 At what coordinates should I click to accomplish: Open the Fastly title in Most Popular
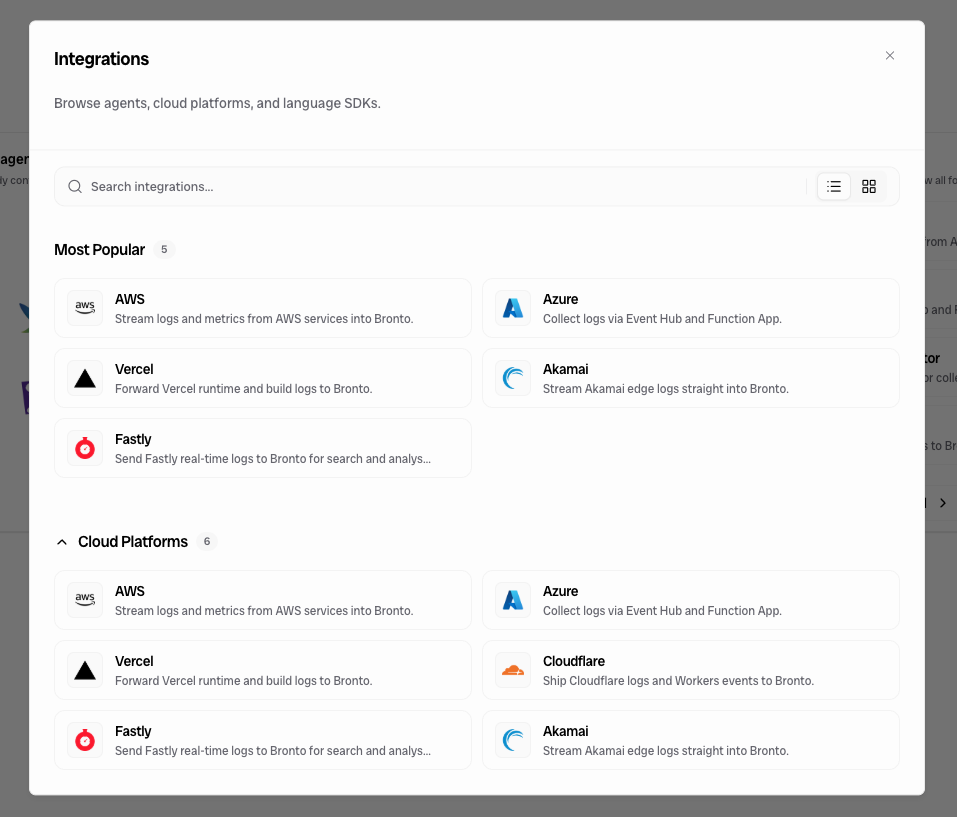(x=133, y=440)
